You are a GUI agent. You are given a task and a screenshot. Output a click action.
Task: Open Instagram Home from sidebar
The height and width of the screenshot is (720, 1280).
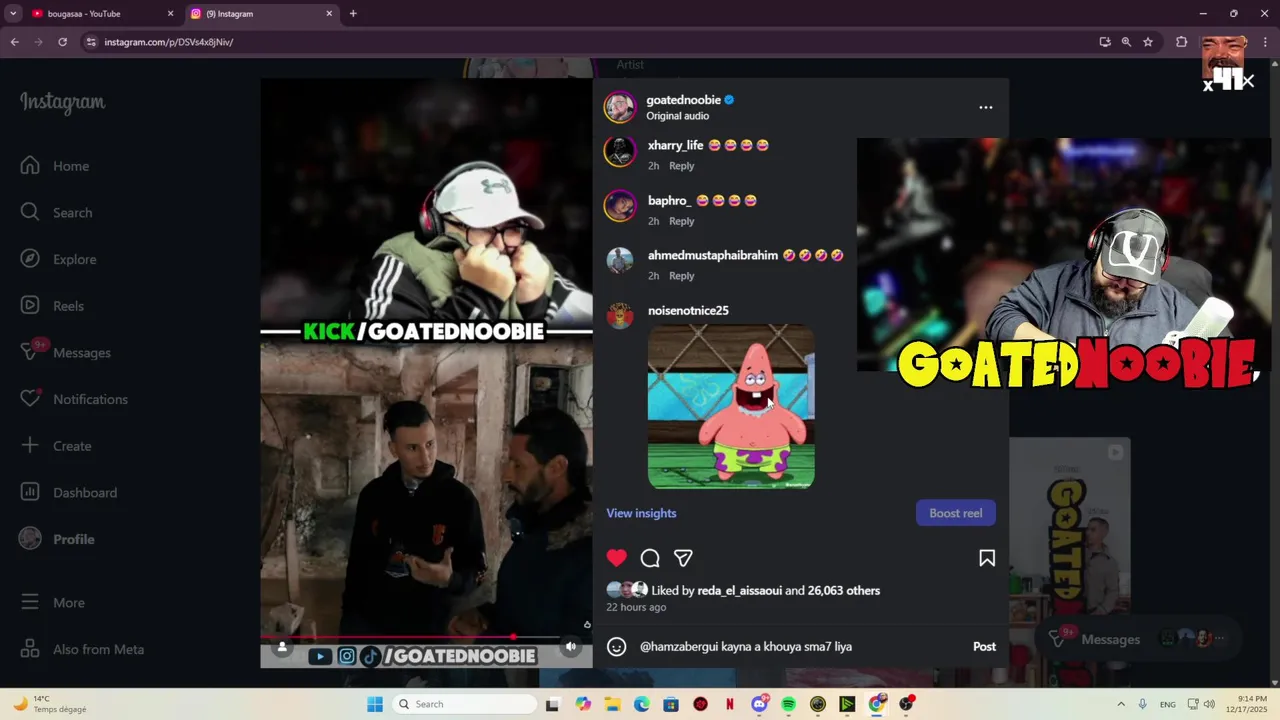point(55,166)
